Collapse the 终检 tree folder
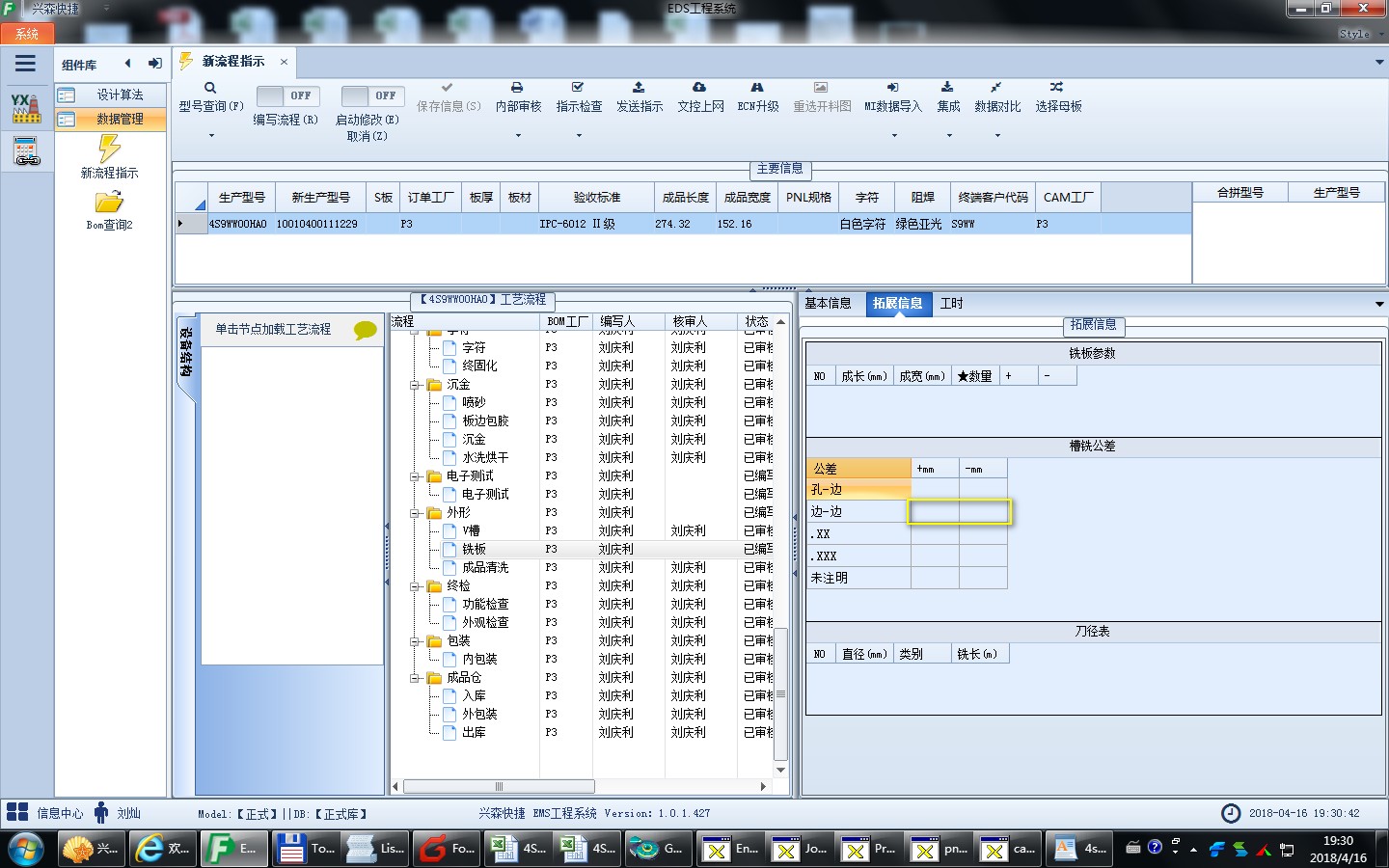 click(x=415, y=586)
